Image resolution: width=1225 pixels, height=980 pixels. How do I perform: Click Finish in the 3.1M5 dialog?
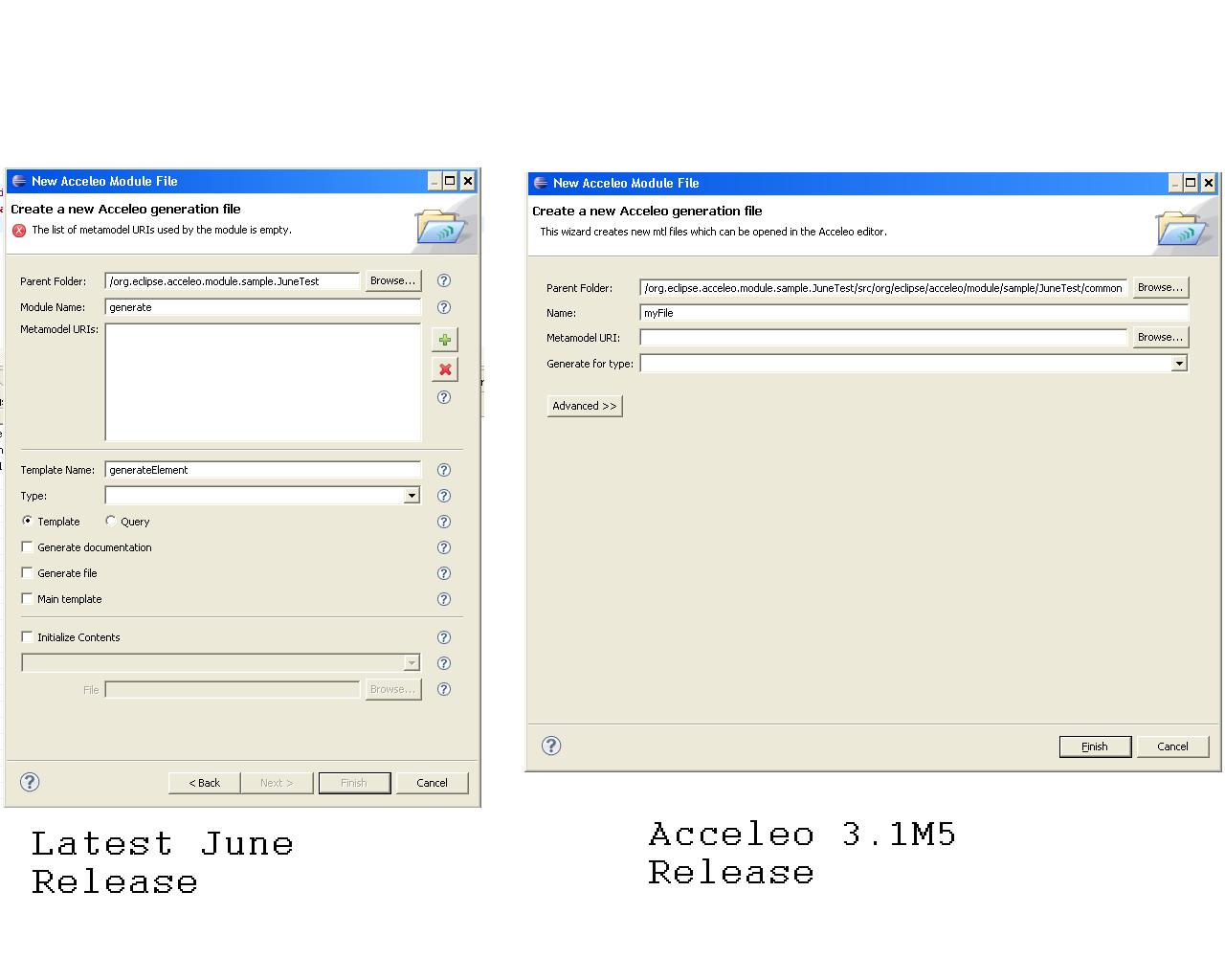coord(1095,746)
